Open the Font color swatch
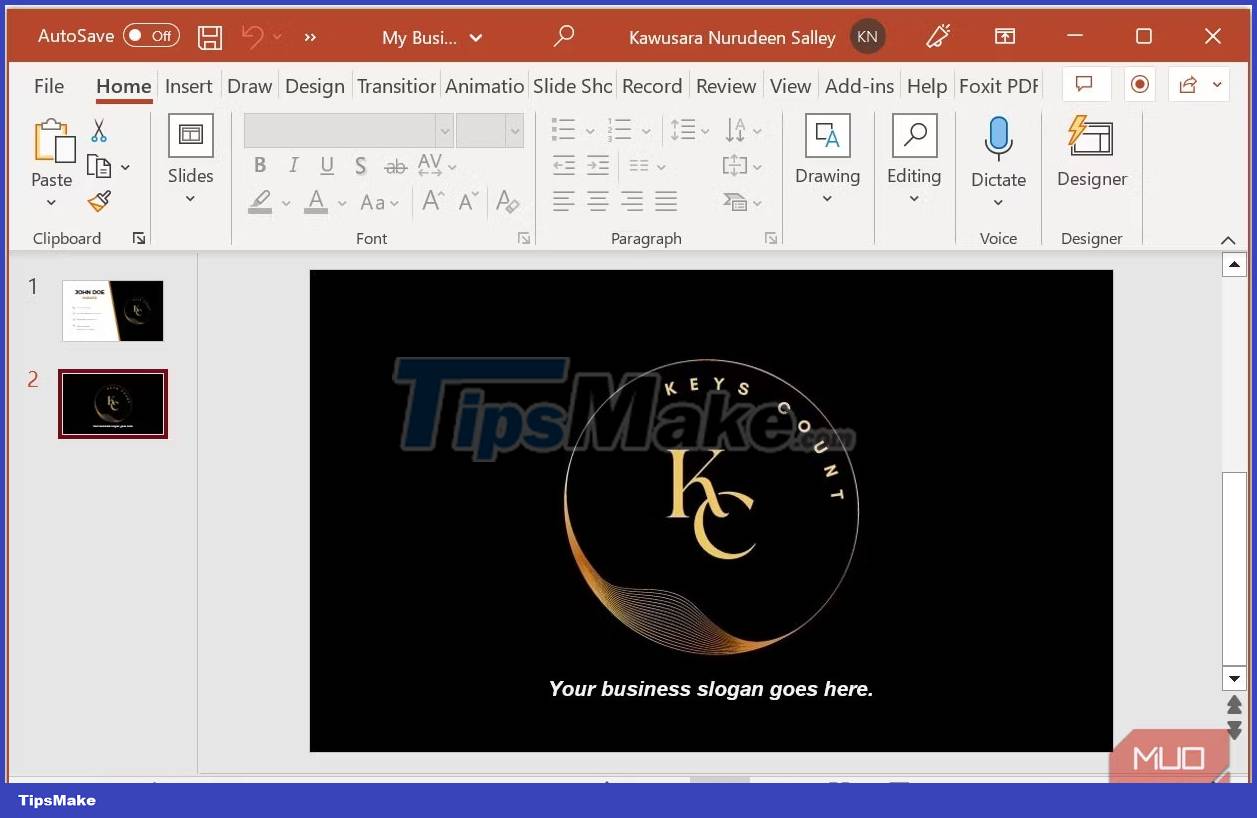 (318, 202)
